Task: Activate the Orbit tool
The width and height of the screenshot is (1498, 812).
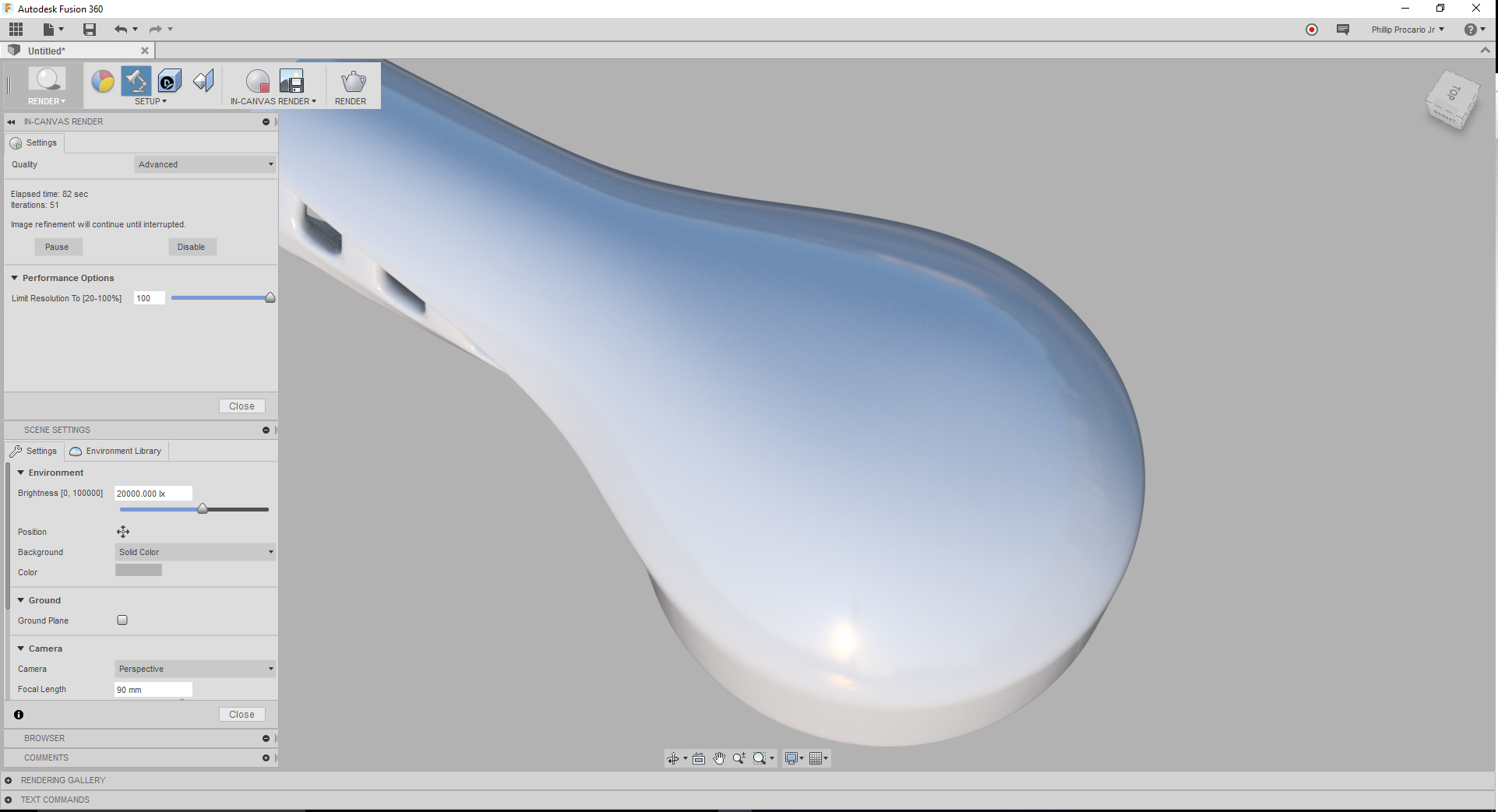Action: 673,758
